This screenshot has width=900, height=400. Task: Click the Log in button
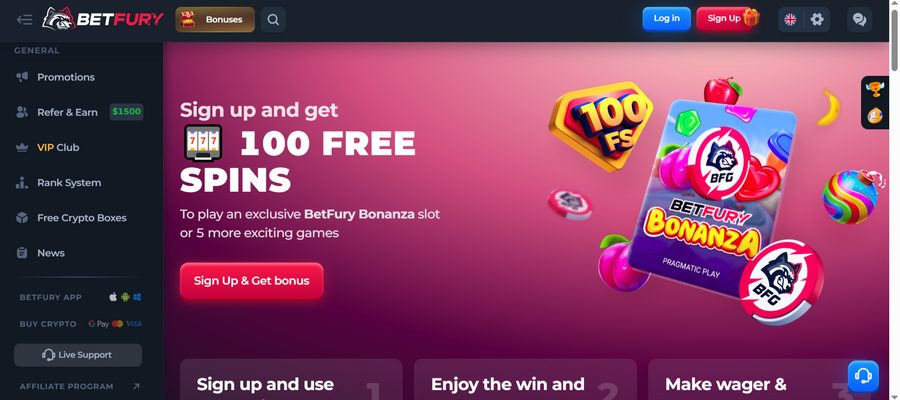point(666,19)
